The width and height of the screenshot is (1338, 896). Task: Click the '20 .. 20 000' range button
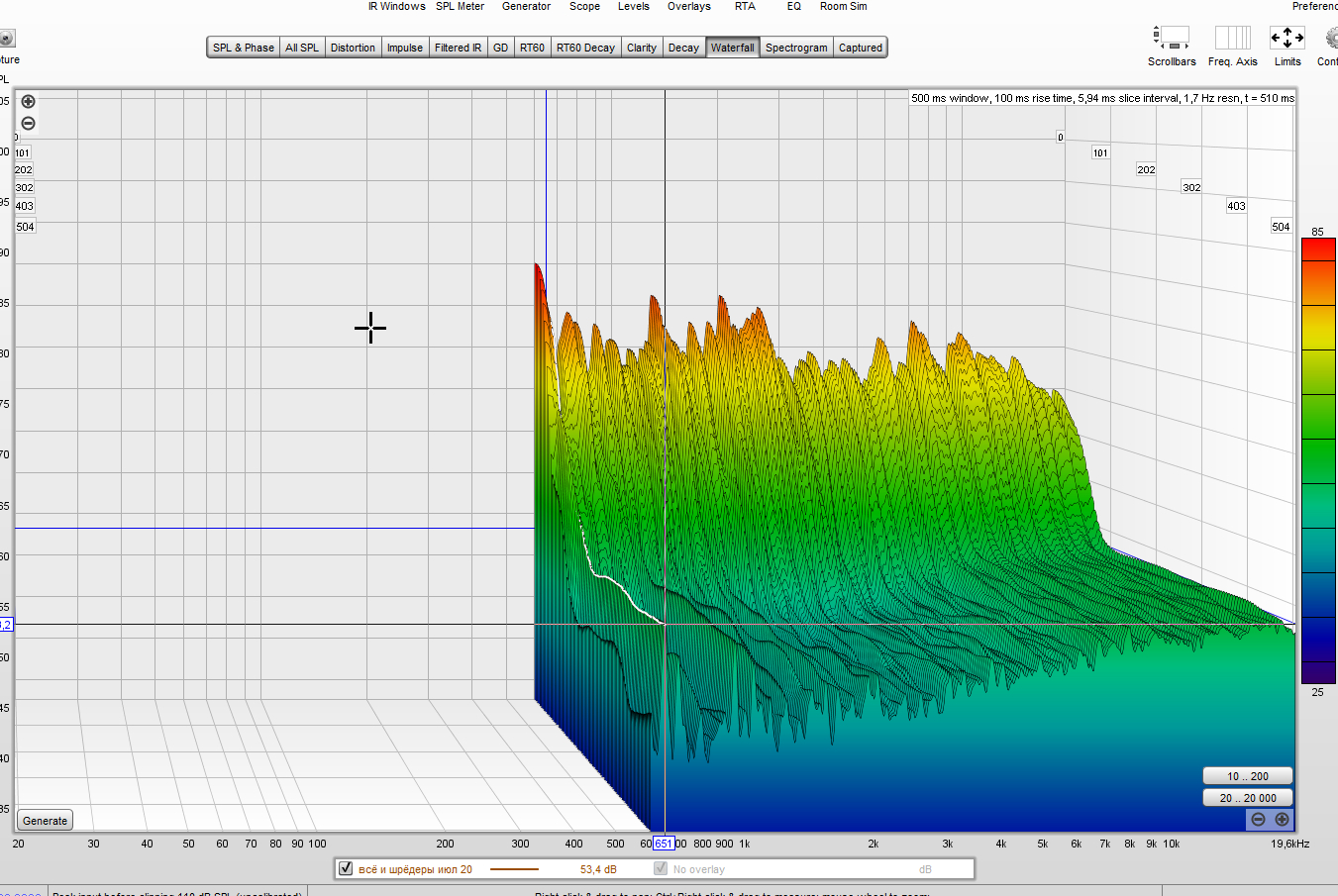click(x=1247, y=798)
